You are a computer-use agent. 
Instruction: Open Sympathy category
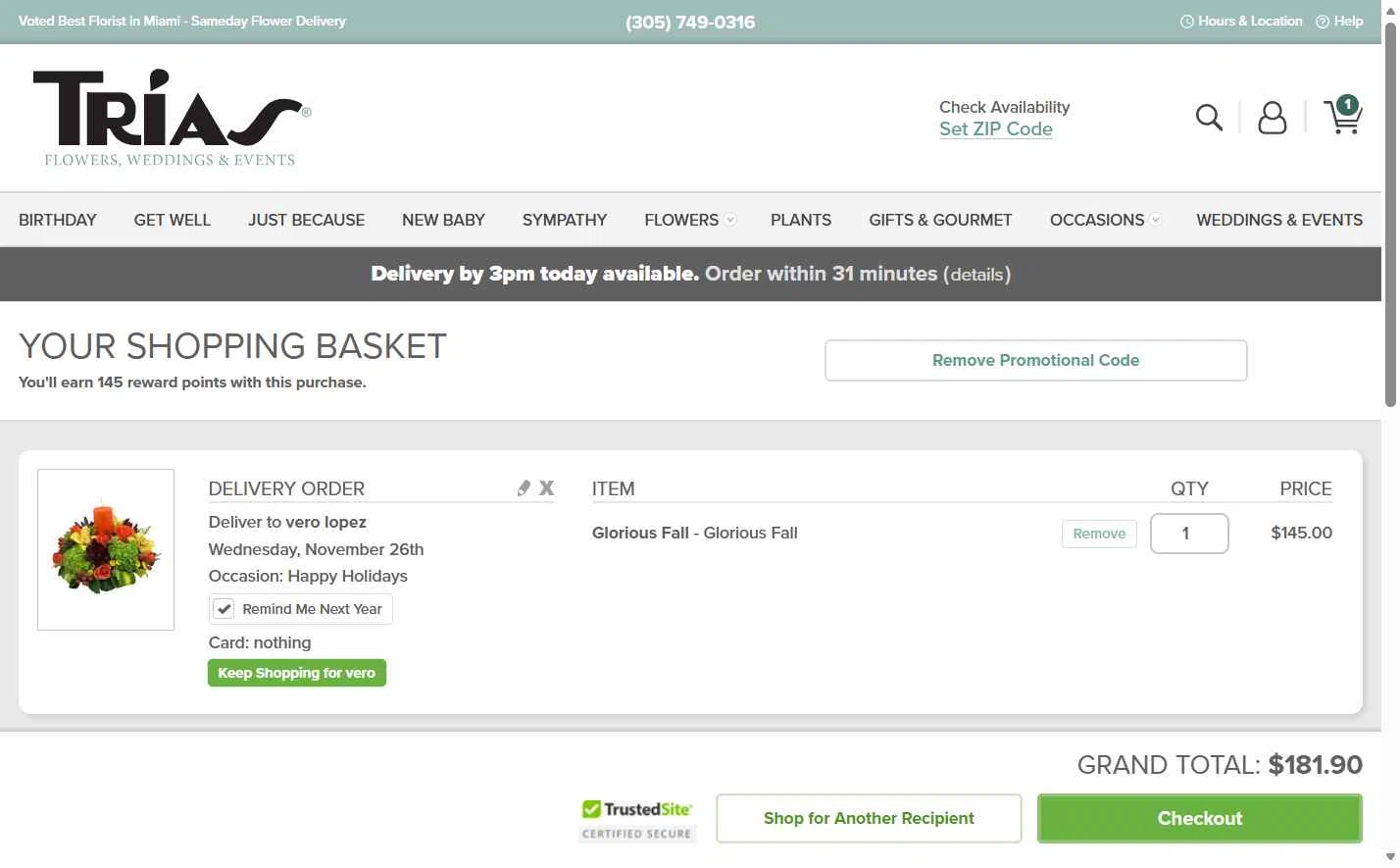[565, 220]
